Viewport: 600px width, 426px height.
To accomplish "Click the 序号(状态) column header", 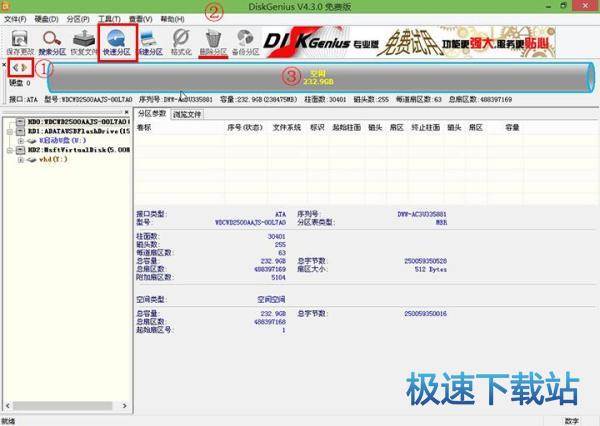I will pos(245,127).
